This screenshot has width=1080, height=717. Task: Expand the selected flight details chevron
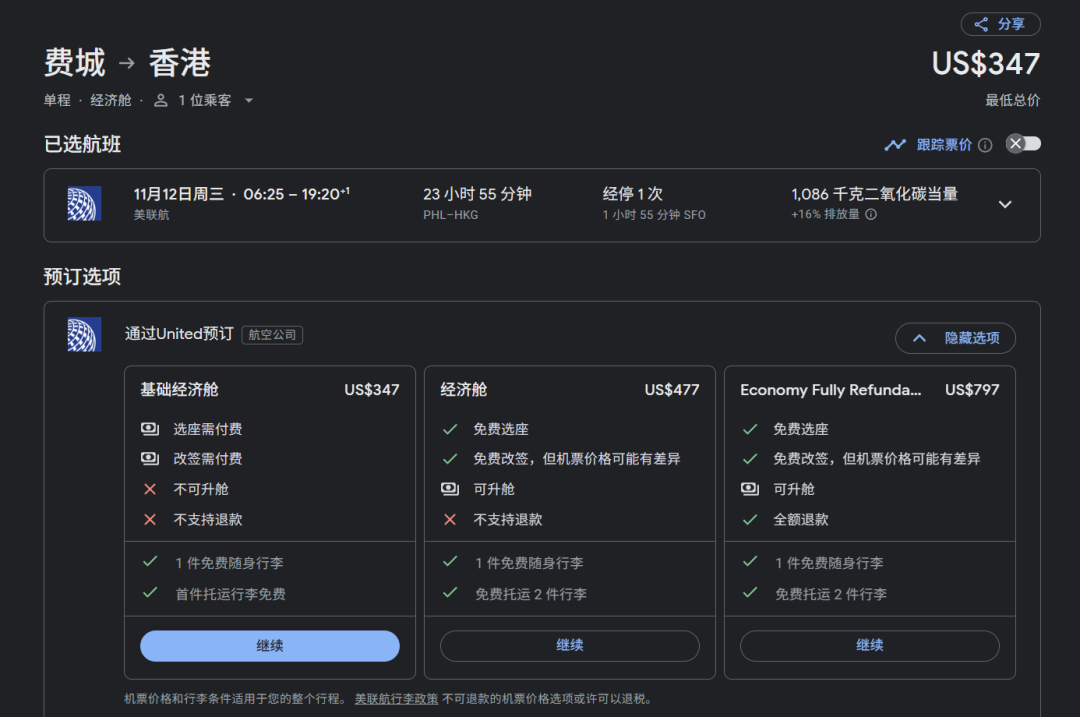point(1005,204)
